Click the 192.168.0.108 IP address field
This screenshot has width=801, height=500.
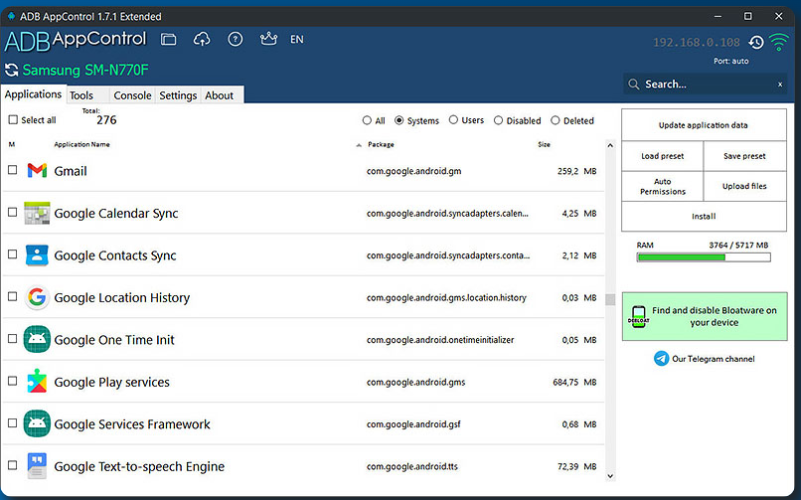(696, 42)
